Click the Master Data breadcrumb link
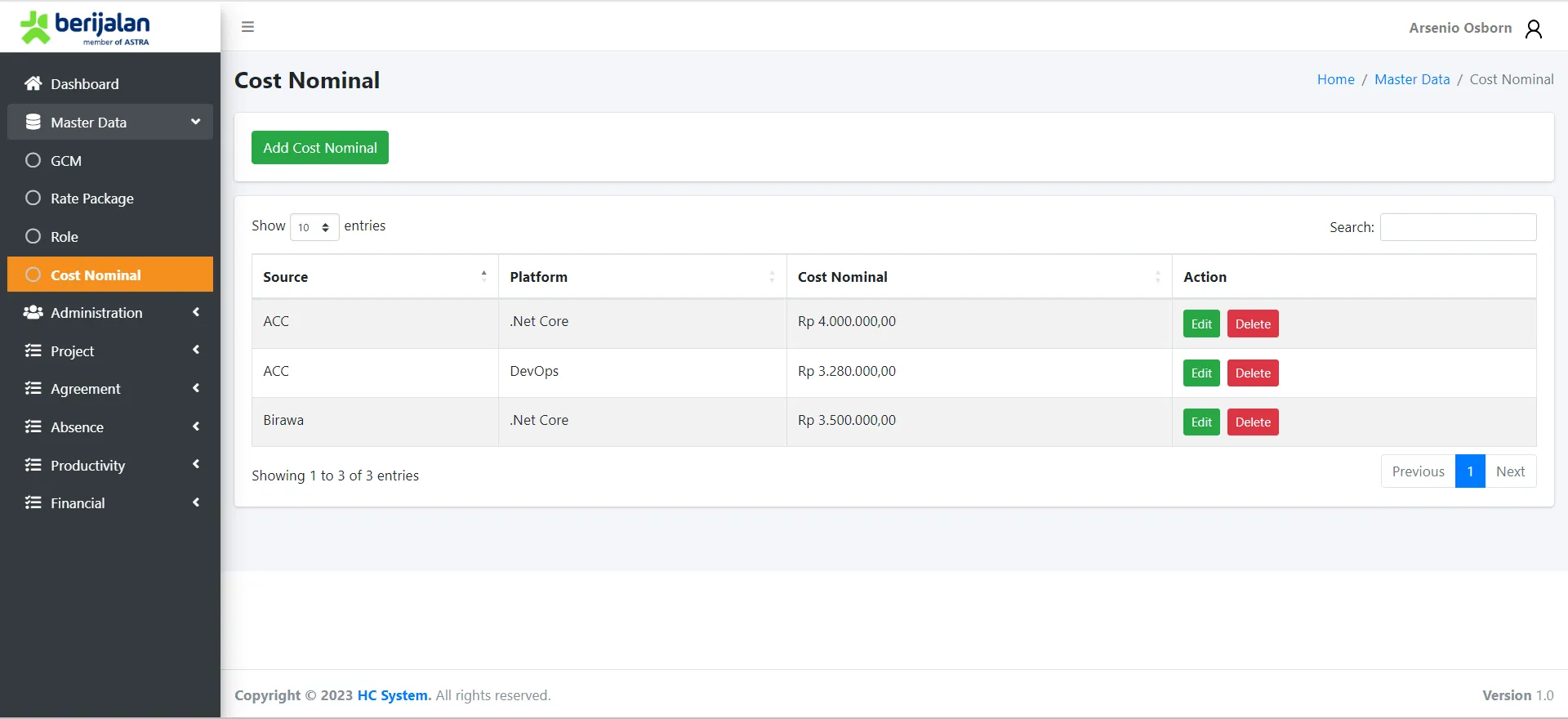Viewport: 1568px width, 719px height. 1411,79
